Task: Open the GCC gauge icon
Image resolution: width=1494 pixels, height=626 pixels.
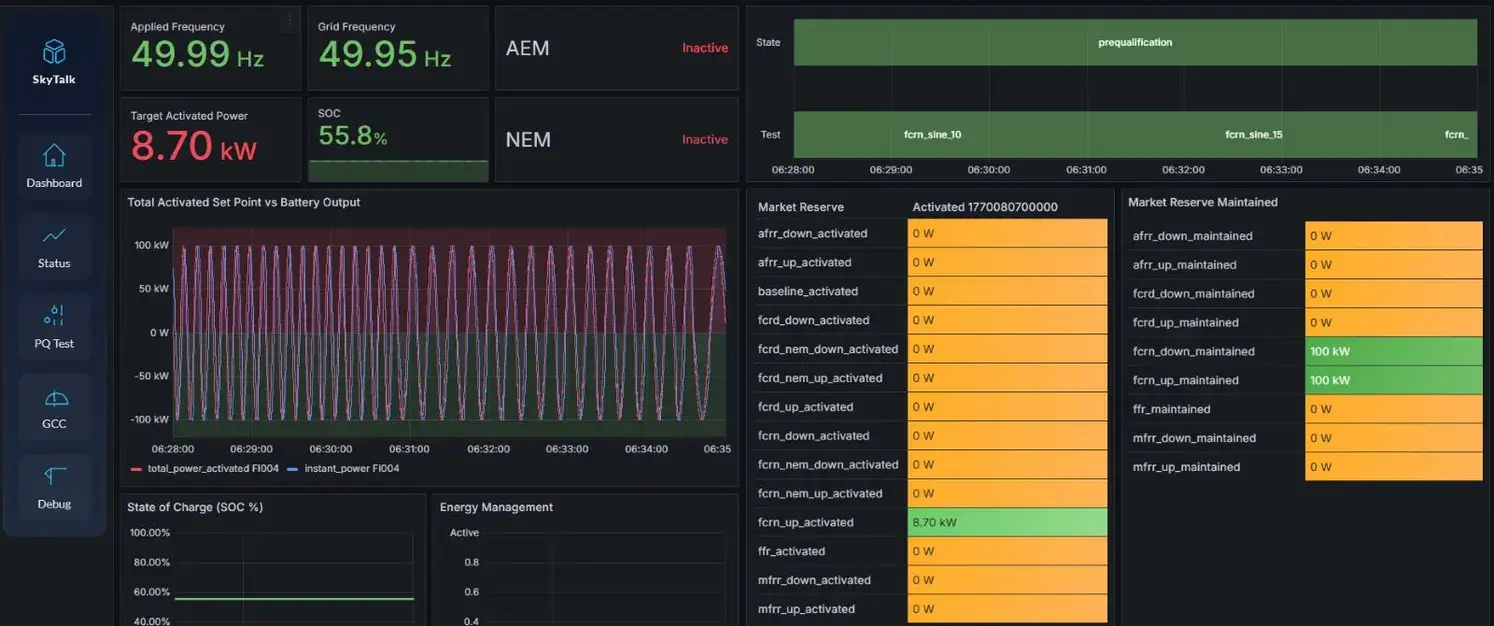Action: 54,397
